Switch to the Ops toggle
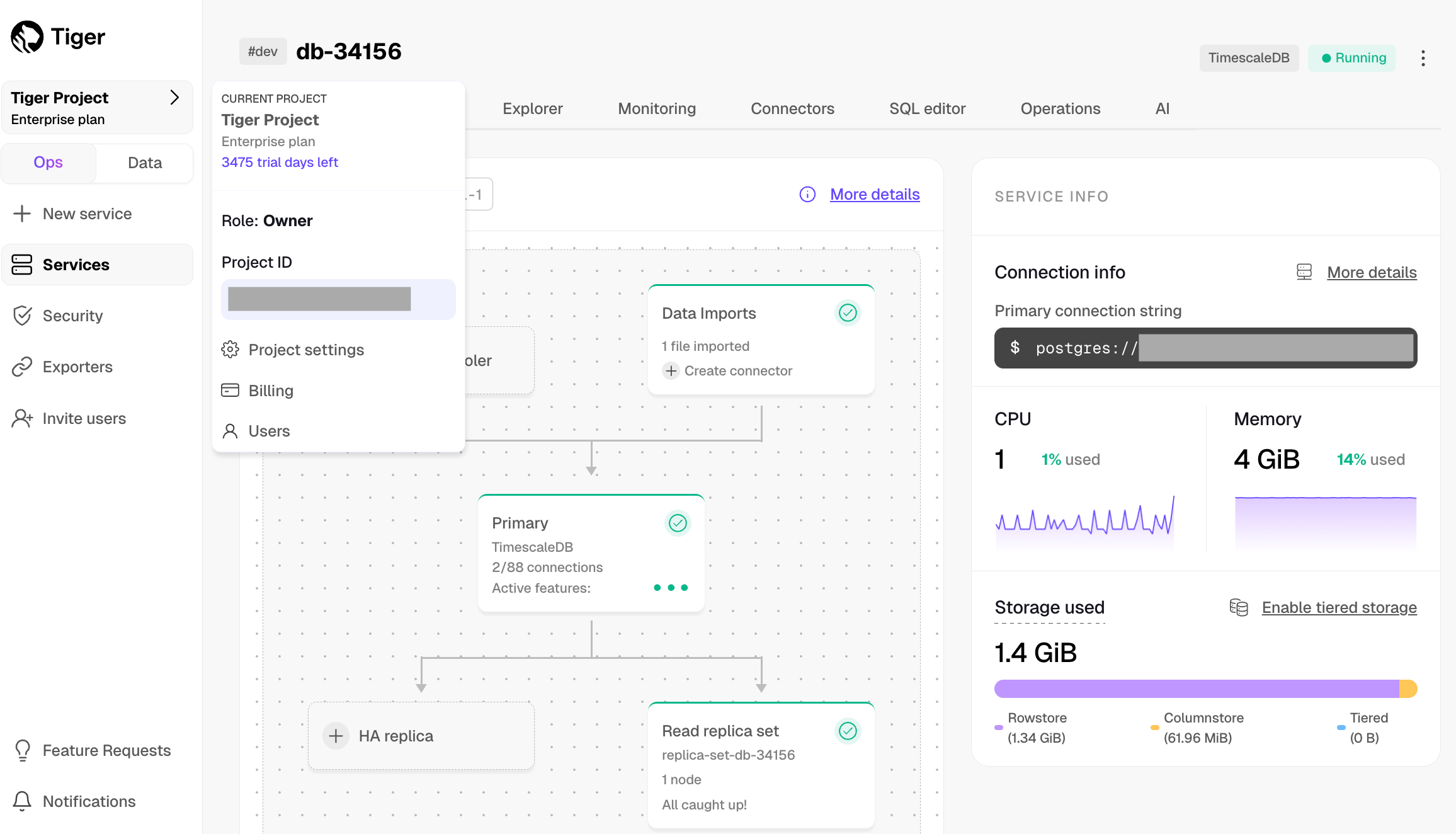 48,163
